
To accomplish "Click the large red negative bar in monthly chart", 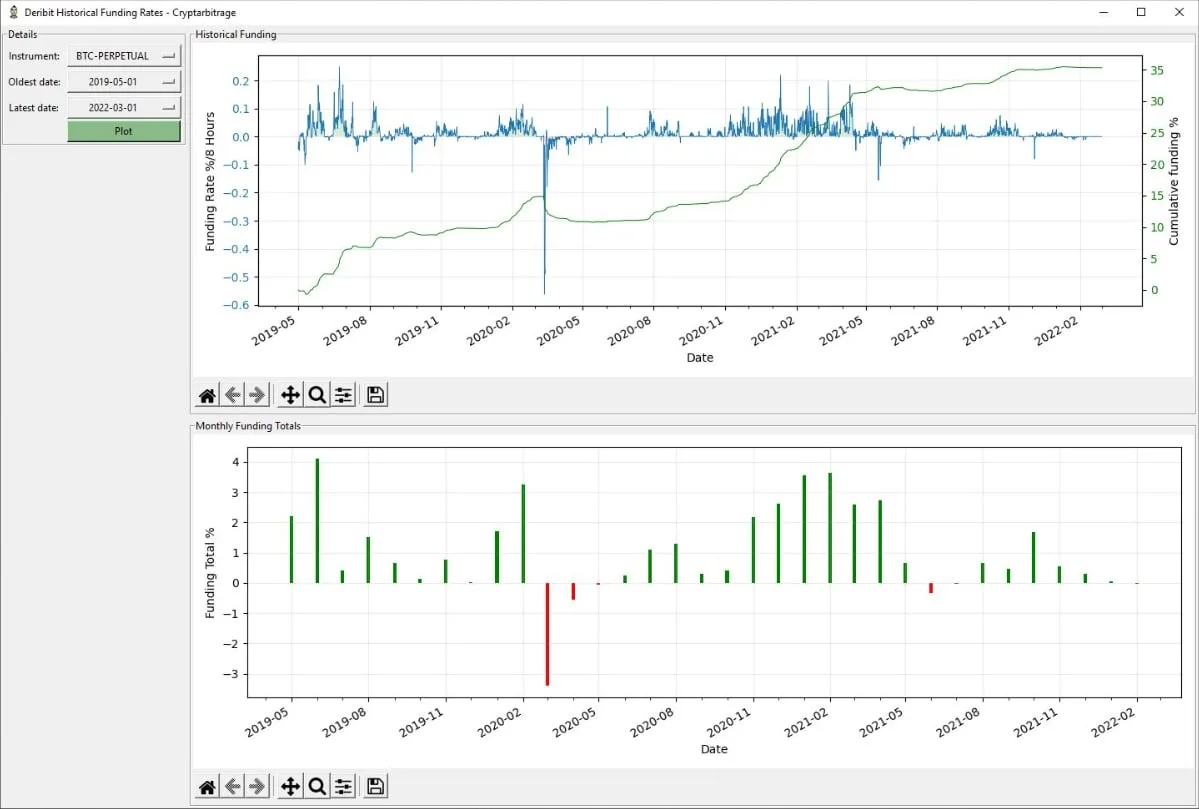I will (x=548, y=634).
